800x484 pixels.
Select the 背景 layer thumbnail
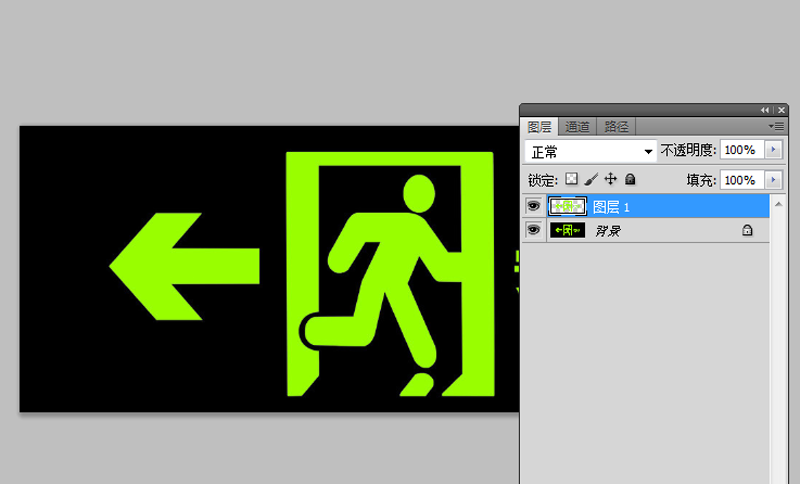[567, 230]
